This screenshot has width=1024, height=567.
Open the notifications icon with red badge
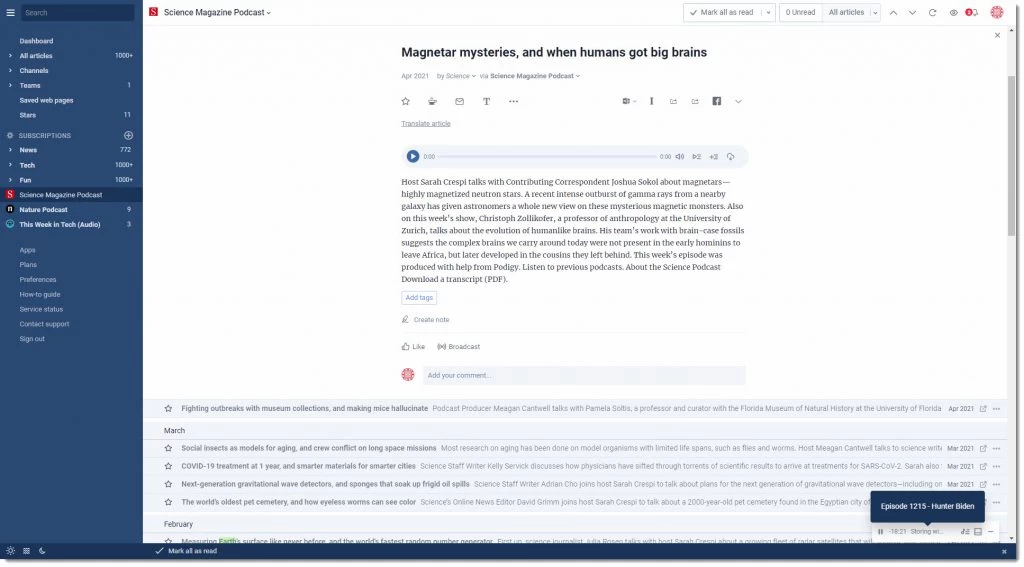coord(972,12)
